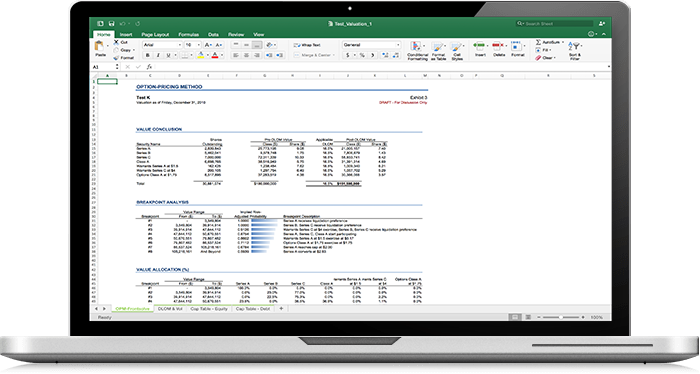Click the Increase Indent icon
The height and width of the screenshot is (374, 700).
click(280, 55)
